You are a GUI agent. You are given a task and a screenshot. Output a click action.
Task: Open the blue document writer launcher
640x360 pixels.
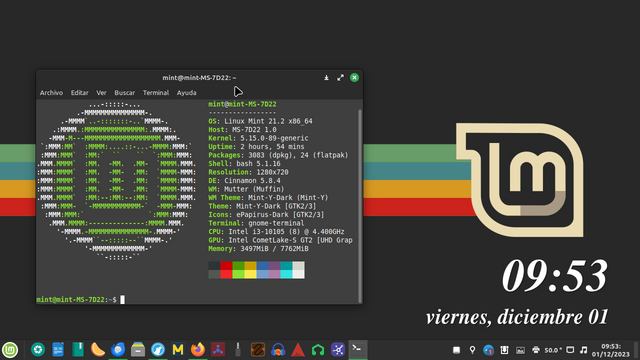58,350
